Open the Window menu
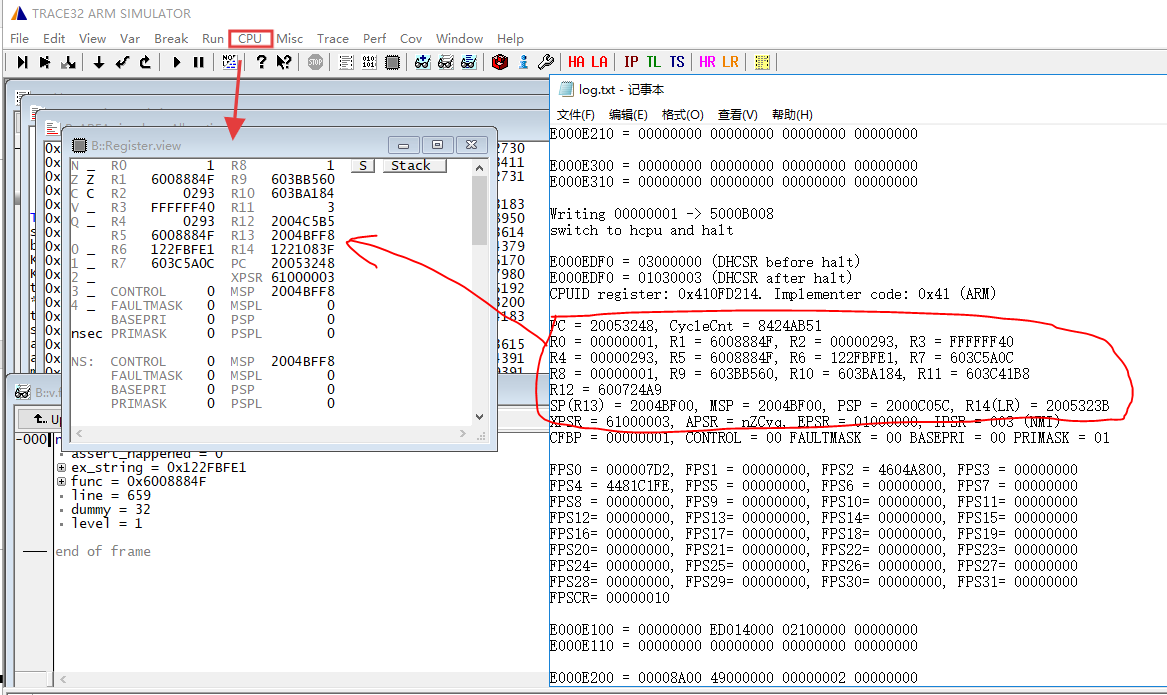 459,39
